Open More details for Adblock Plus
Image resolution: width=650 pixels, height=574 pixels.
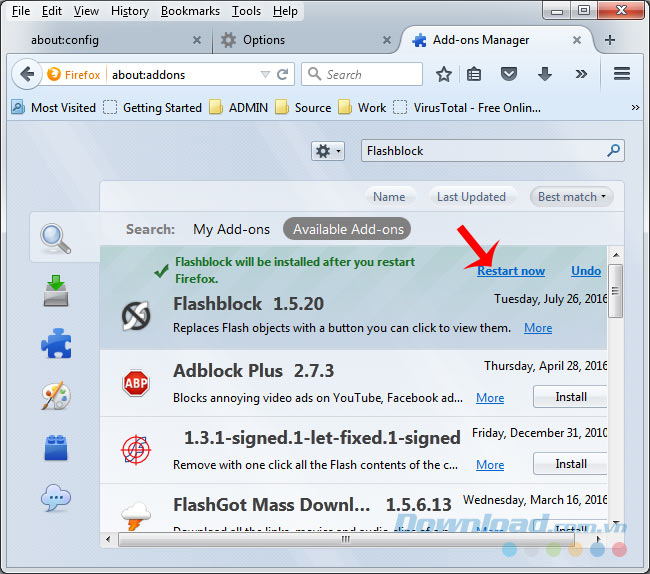(x=490, y=398)
